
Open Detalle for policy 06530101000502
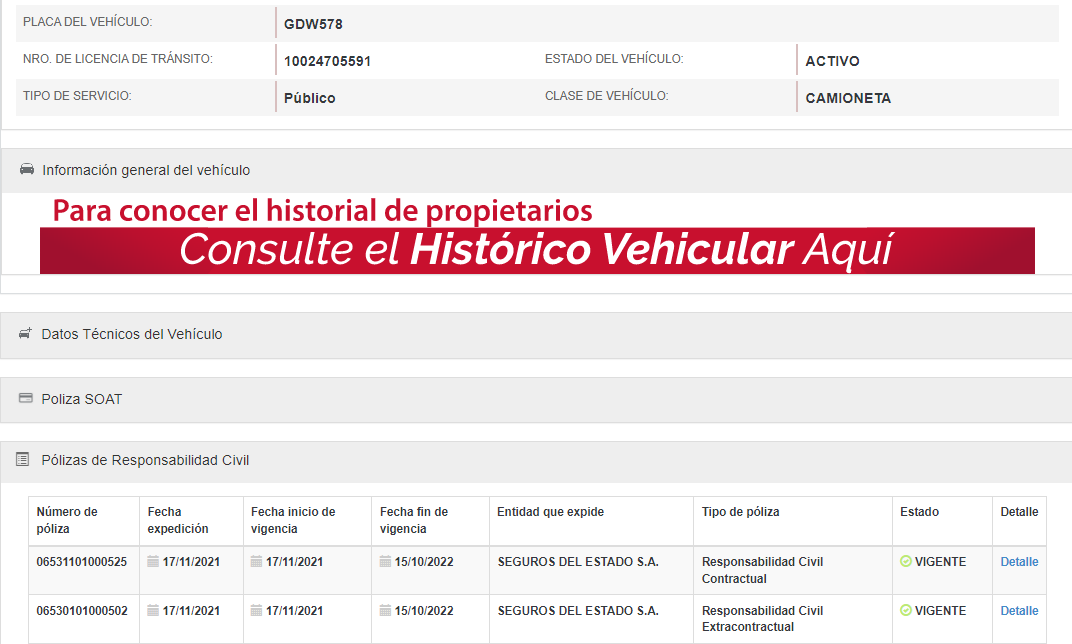click(x=1019, y=611)
